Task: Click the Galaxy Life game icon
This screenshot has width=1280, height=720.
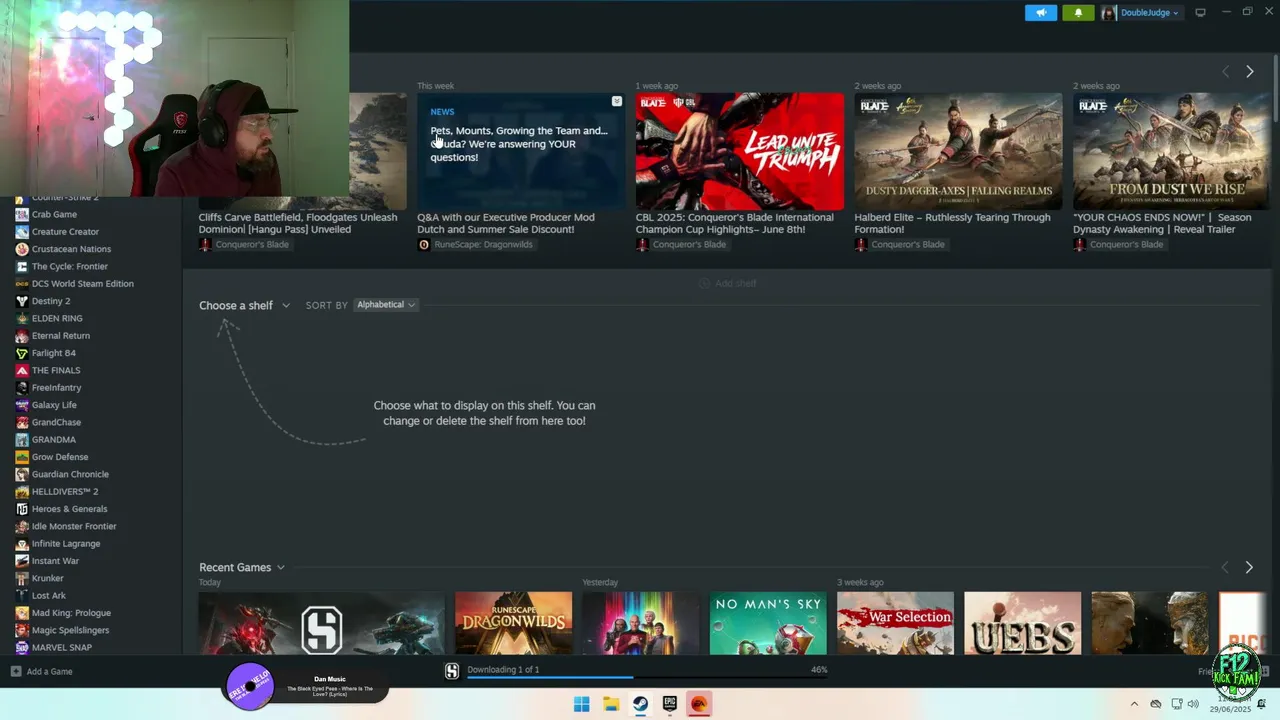Action: (x=22, y=405)
